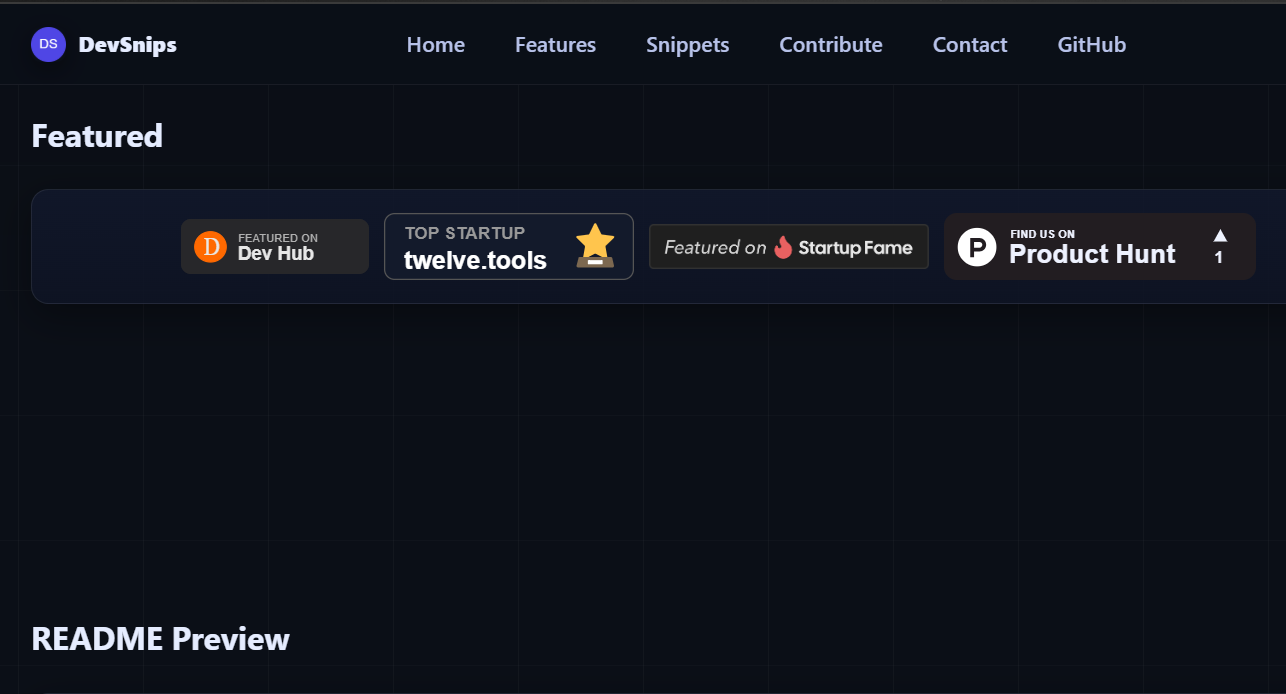Image resolution: width=1286 pixels, height=694 pixels.
Task: Select Contribute in the navigation bar
Action: (x=831, y=45)
